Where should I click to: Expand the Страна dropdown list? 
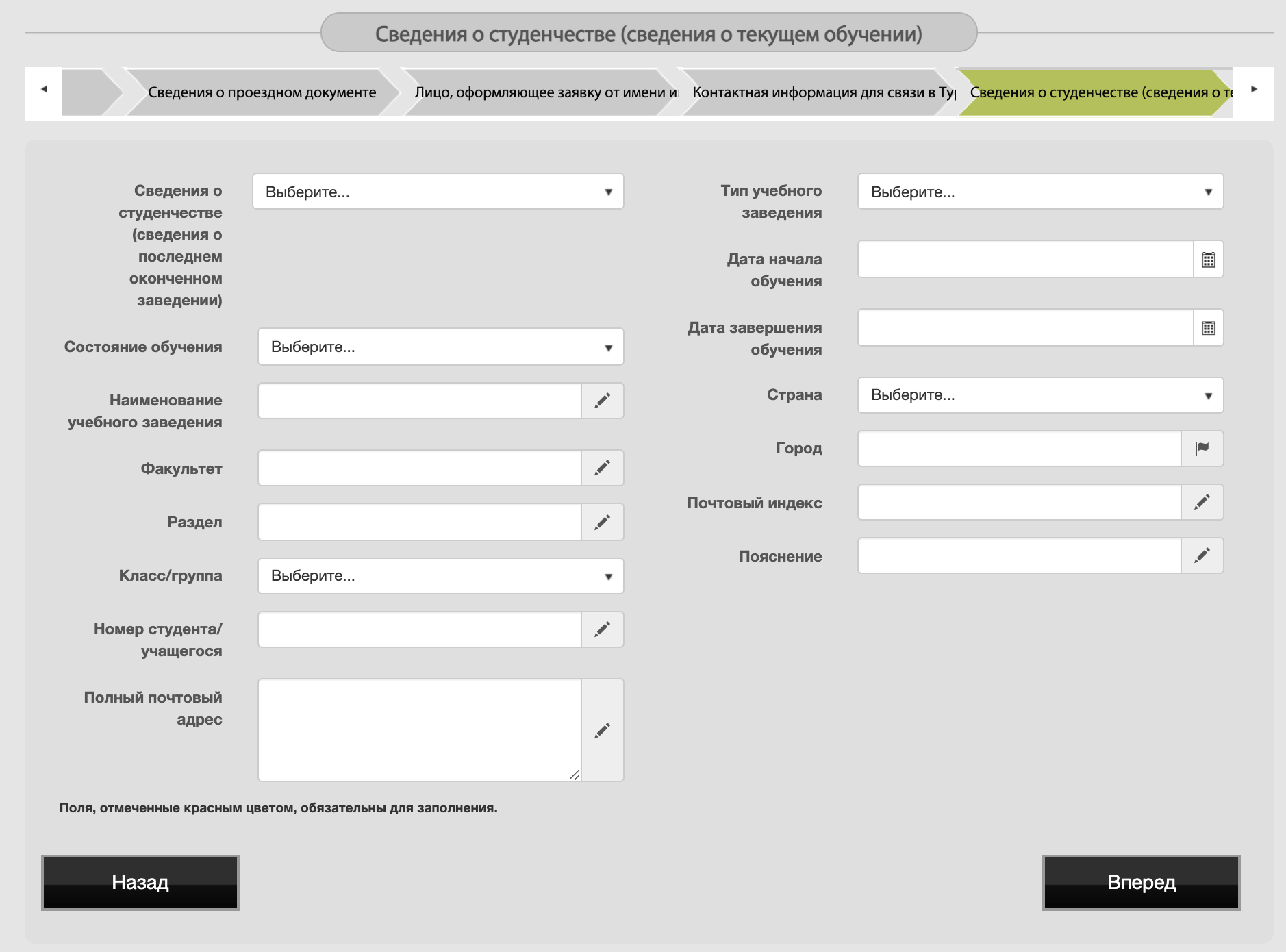tap(1039, 395)
